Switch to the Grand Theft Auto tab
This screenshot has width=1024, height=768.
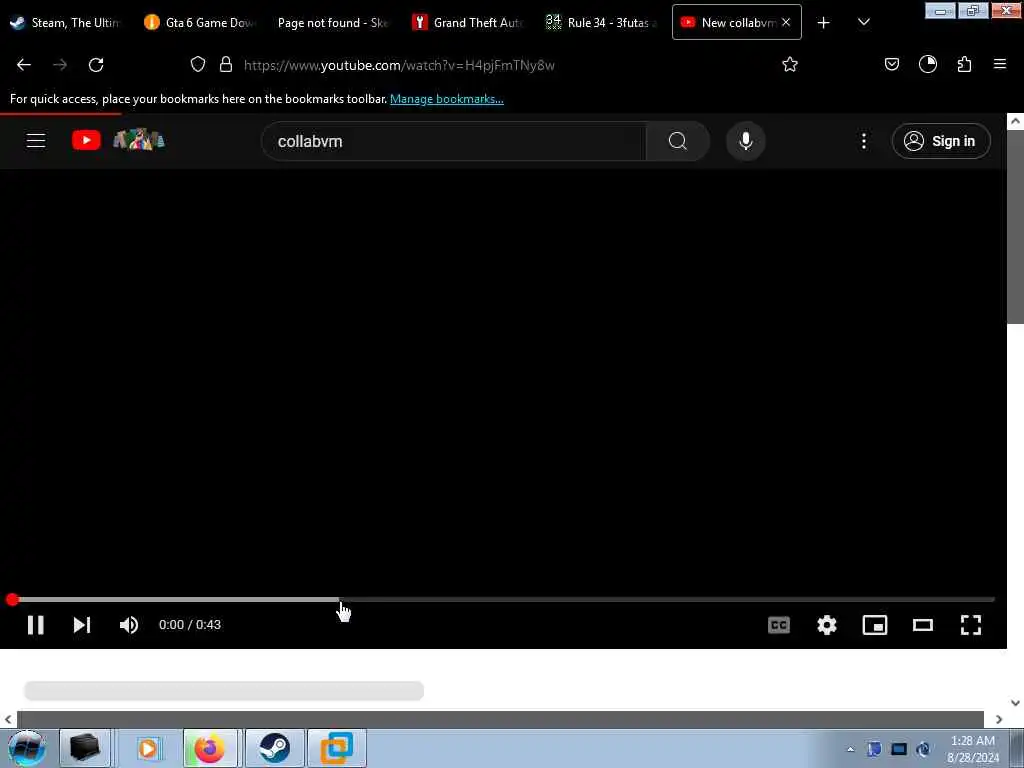(469, 23)
